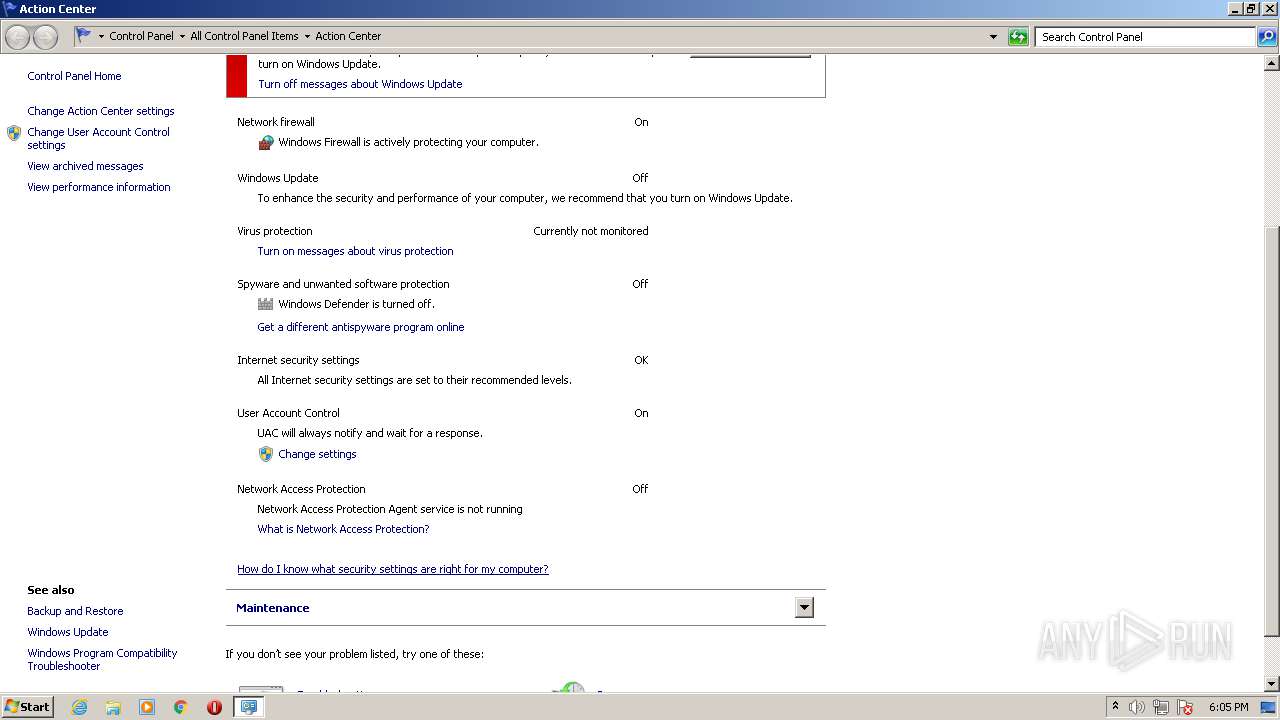Open Google Chrome from the taskbar
The image size is (1280, 720).
click(x=181, y=707)
